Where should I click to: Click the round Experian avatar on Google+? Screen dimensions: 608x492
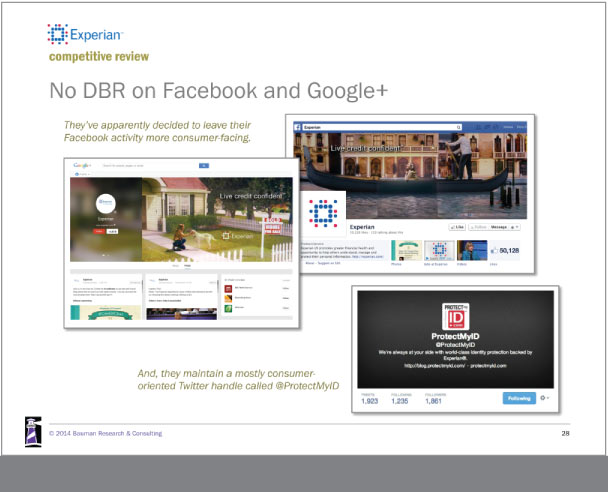pos(105,203)
